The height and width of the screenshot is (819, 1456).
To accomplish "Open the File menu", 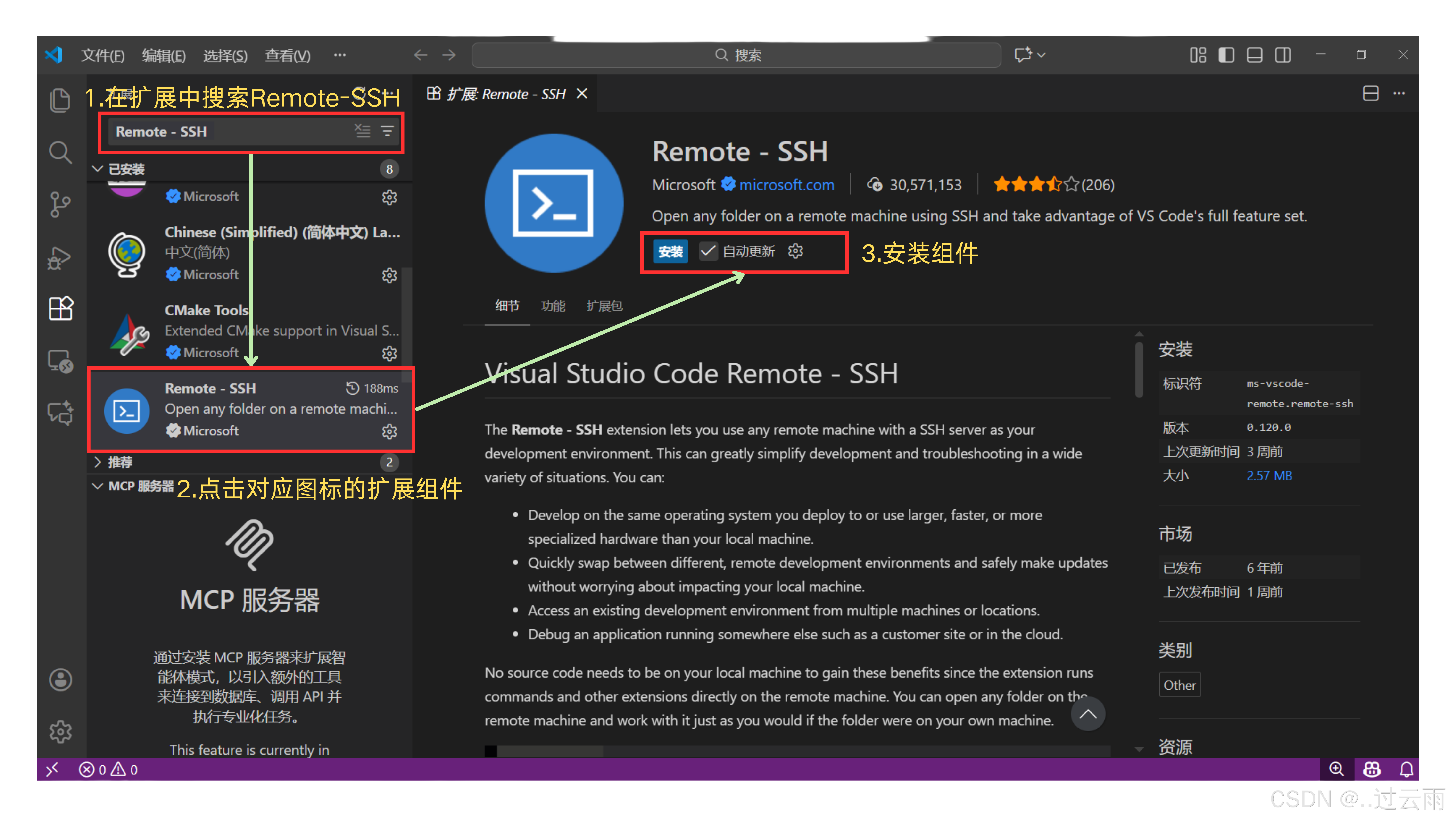I will tap(102, 55).
